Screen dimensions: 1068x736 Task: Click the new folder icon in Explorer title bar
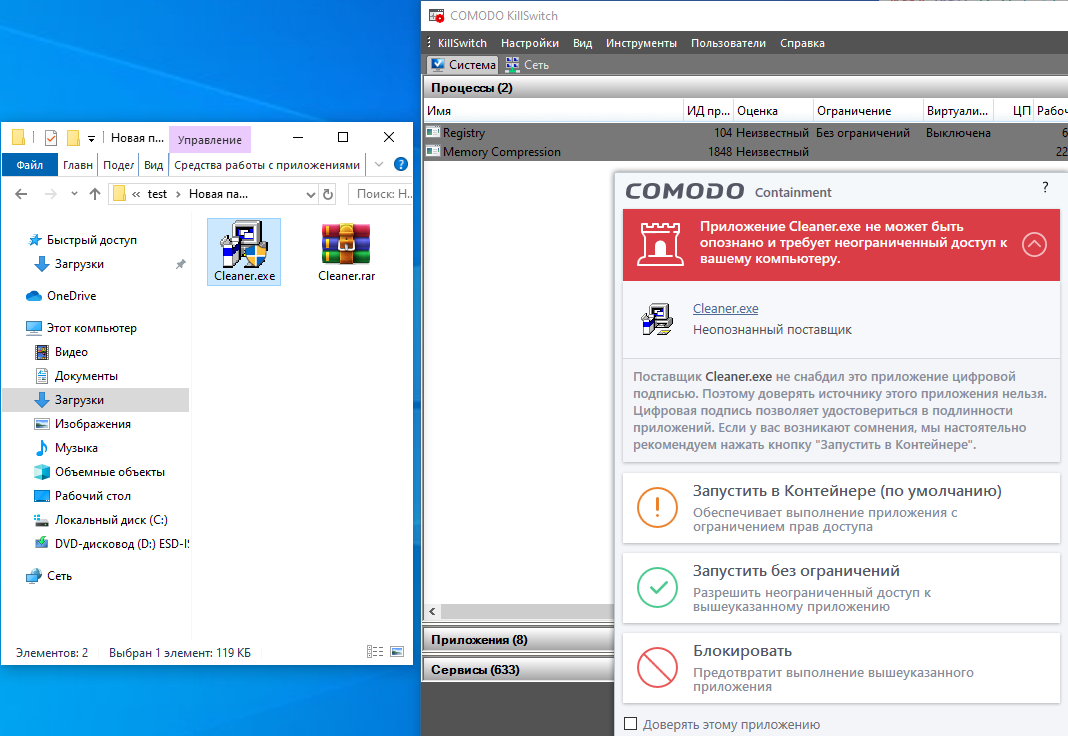pyautogui.click(x=73, y=138)
